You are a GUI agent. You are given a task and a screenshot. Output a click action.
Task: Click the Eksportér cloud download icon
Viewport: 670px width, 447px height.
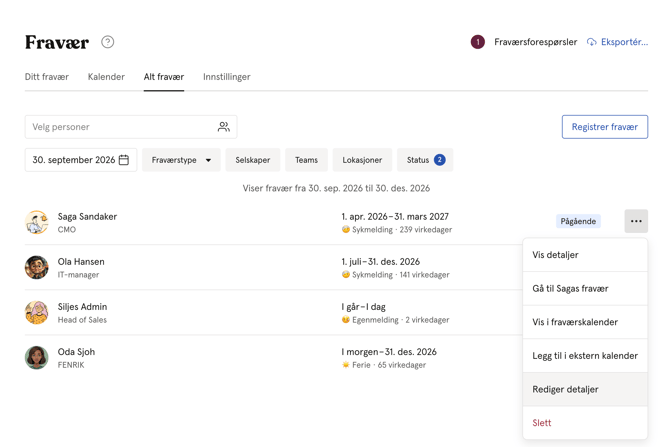[x=592, y=42]
